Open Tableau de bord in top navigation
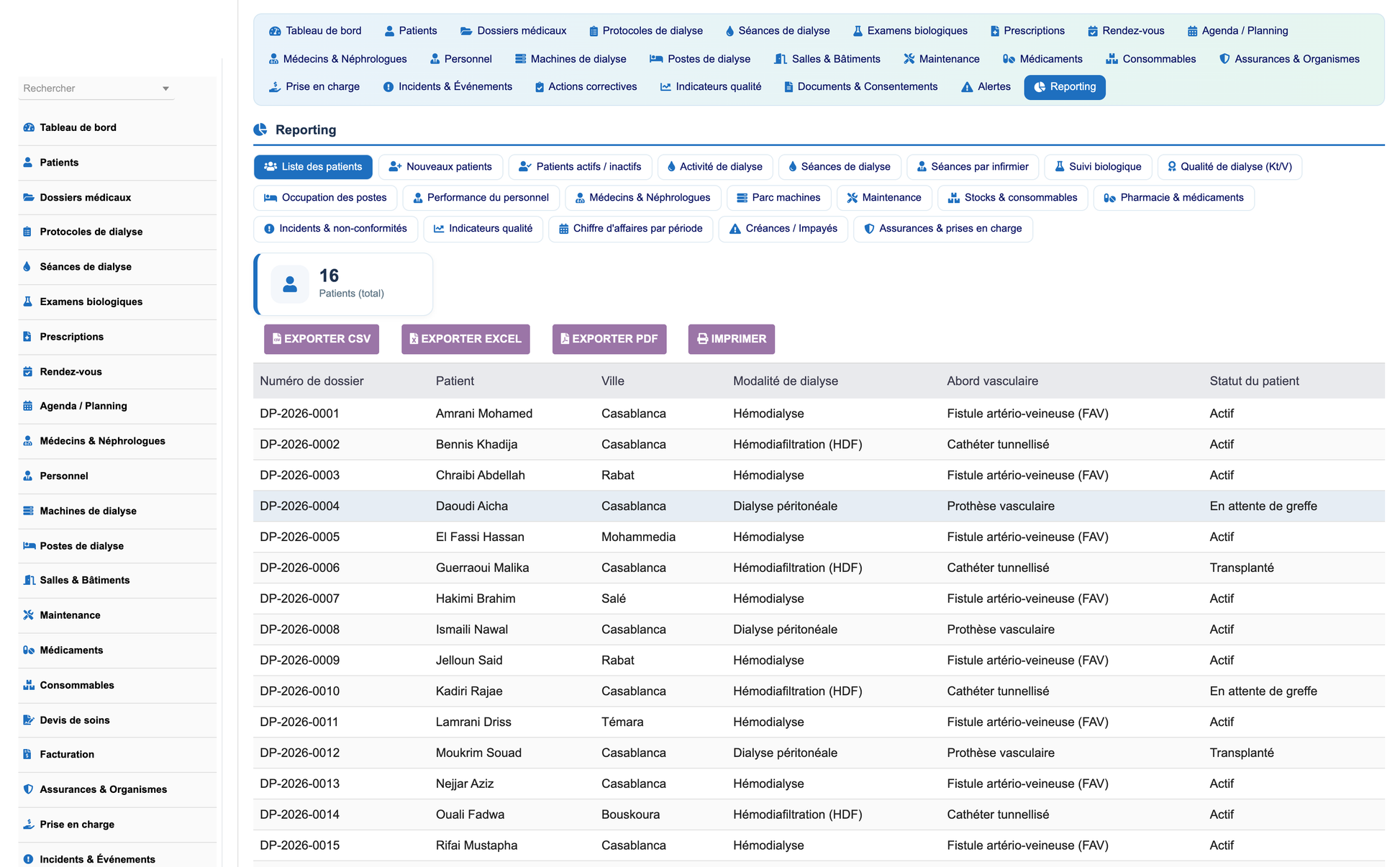1400x867 pixels. [315, 31]
